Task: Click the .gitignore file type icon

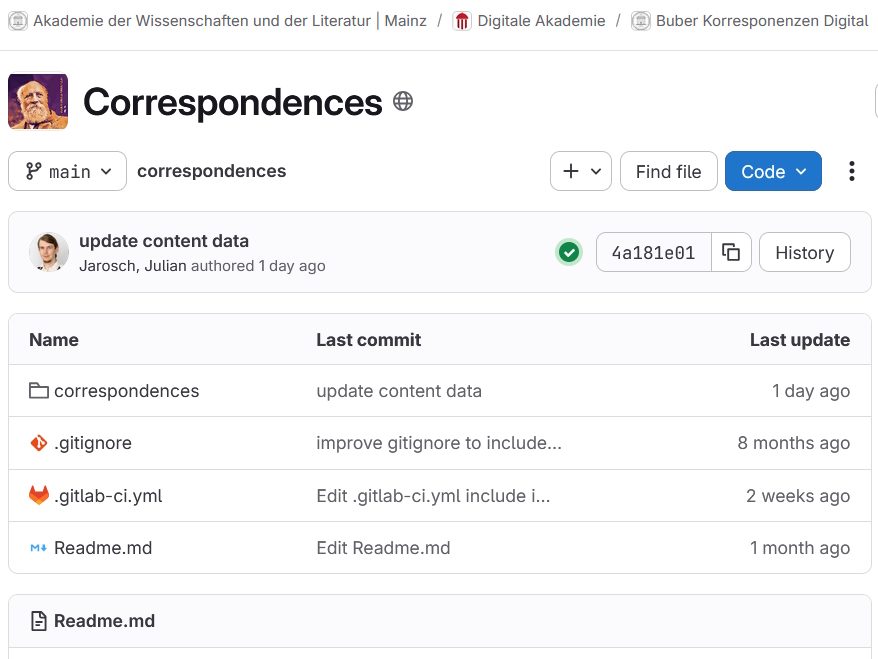Action: [38, 443]
